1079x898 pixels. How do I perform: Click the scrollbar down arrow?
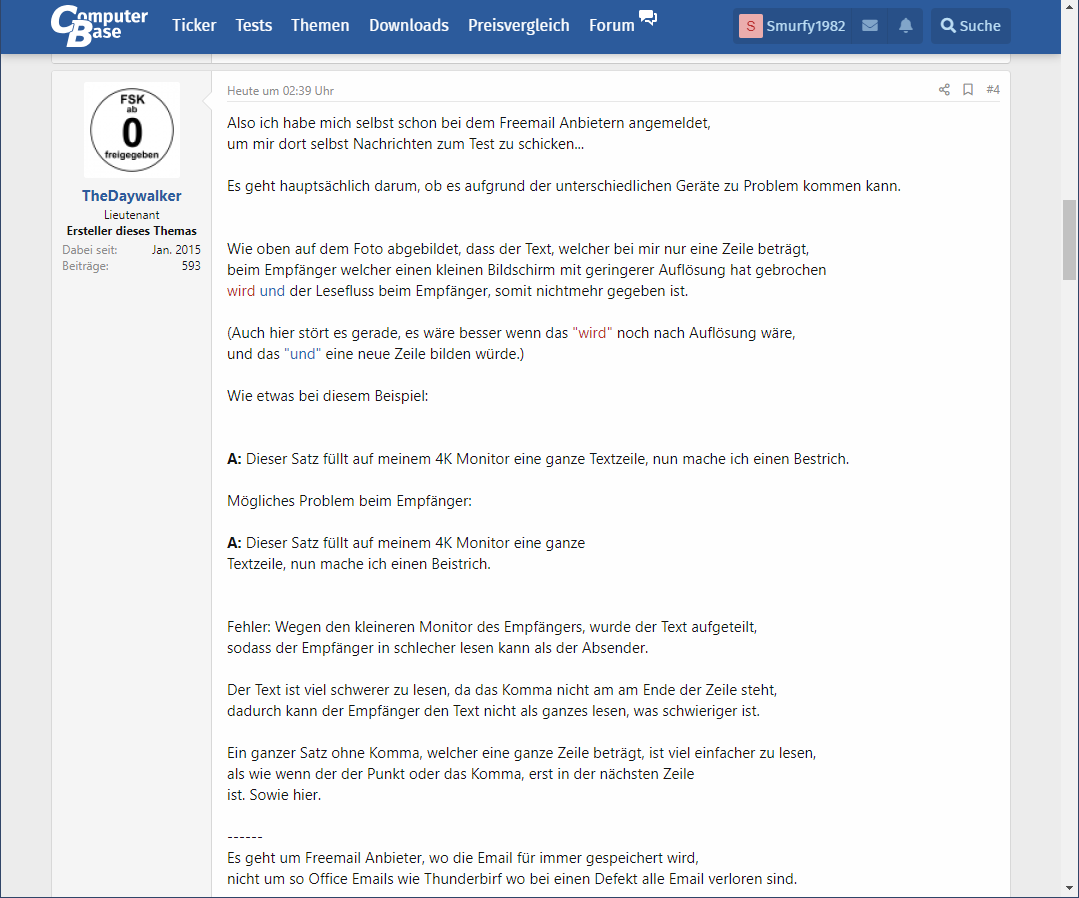click(x=1069, y=888)
